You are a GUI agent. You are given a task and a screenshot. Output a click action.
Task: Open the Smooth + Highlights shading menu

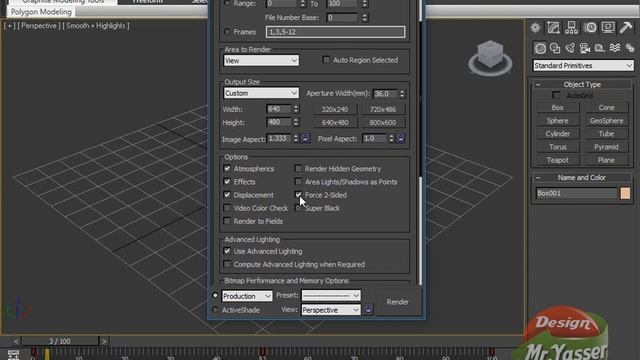click(x=96, y=26)
